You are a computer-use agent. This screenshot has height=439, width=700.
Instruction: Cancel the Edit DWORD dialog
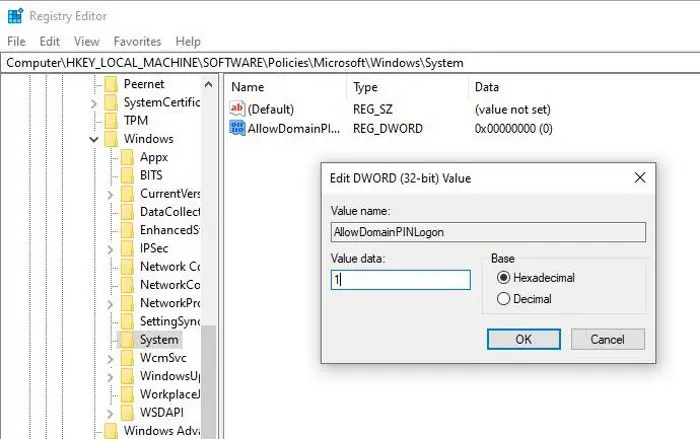(x=608, y=339)
